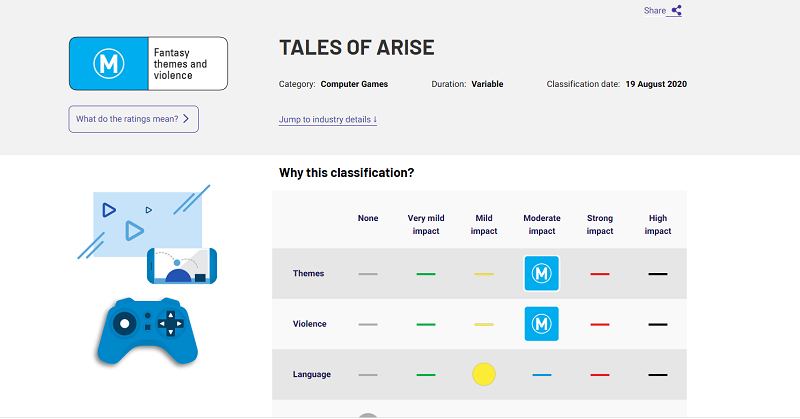This screenshot has height=419, width=800.
Task: Click the Language row label
Action: [x=312, y=374]
